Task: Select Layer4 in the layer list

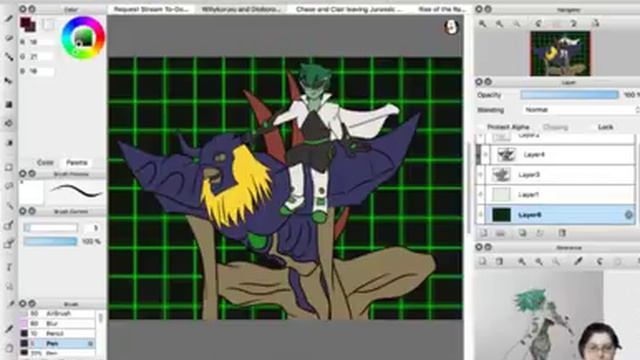Action: coord(555,155)
